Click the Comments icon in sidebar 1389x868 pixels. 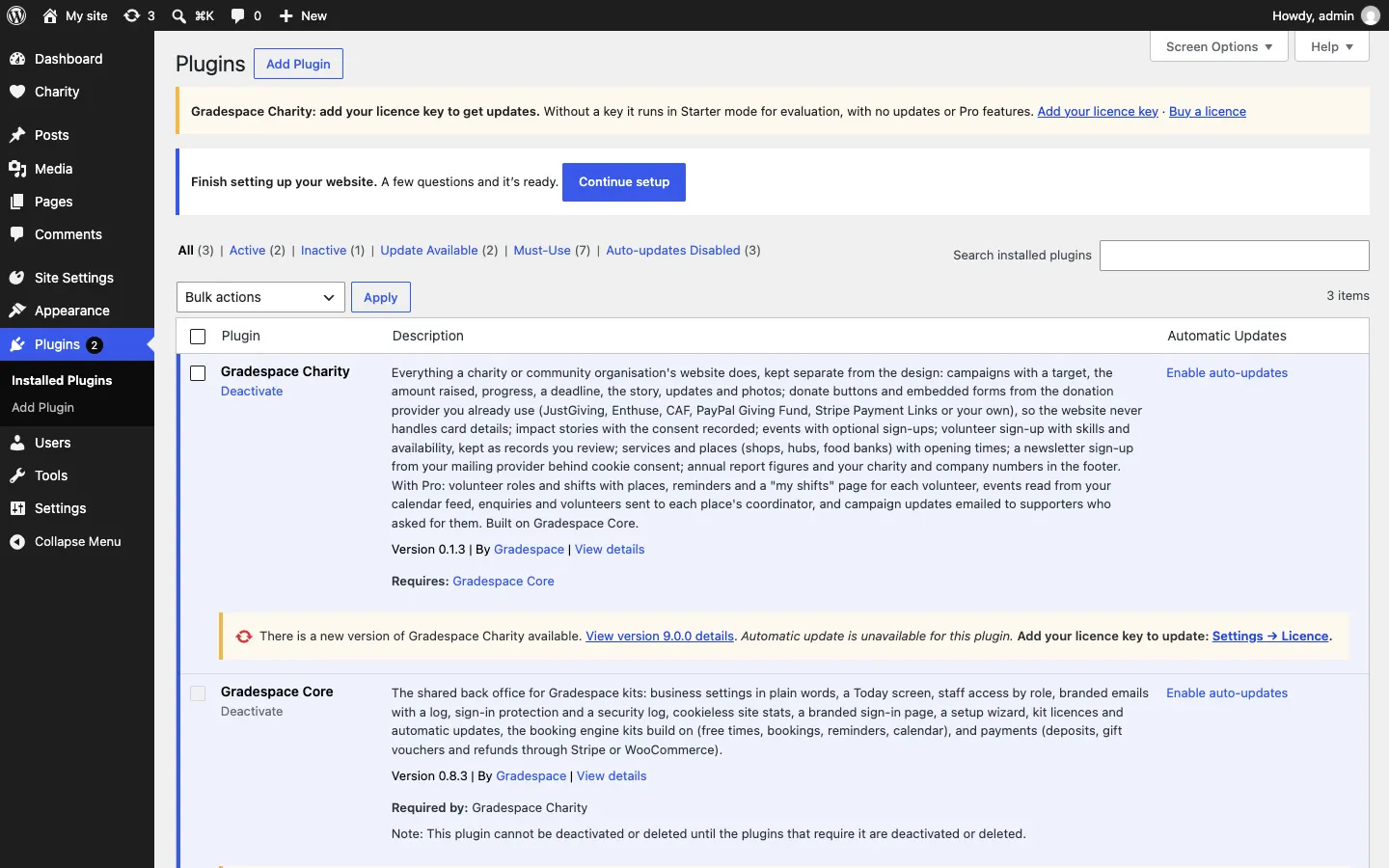(x=17, y=234)
